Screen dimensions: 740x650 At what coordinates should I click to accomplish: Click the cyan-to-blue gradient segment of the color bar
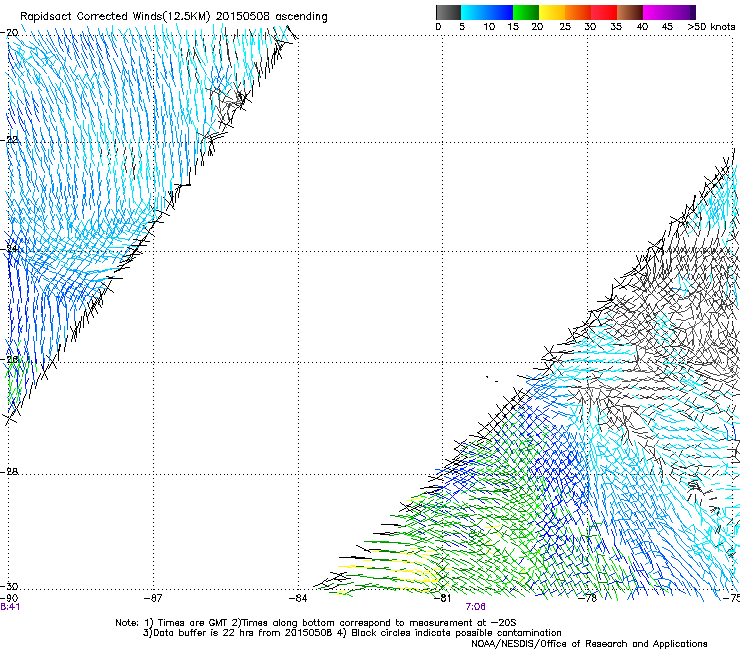487,12
